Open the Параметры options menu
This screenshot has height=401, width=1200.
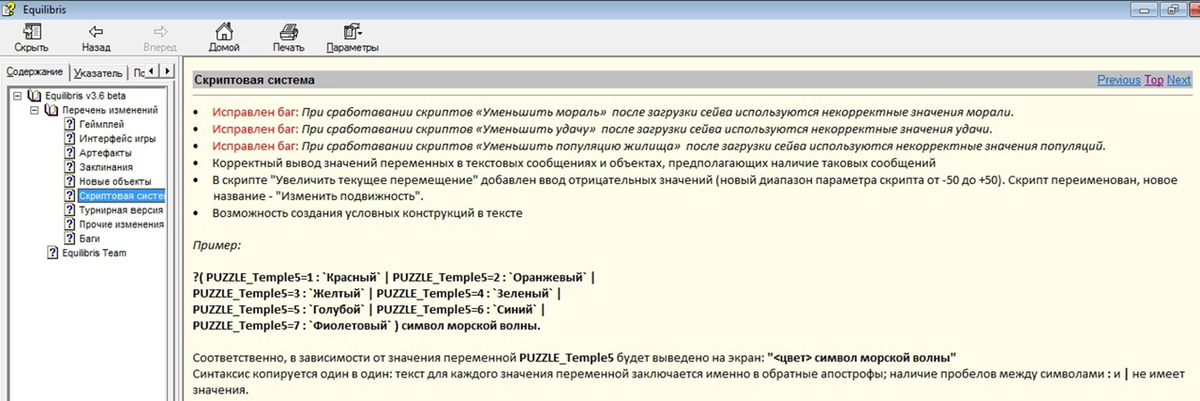tap(352, 38)
